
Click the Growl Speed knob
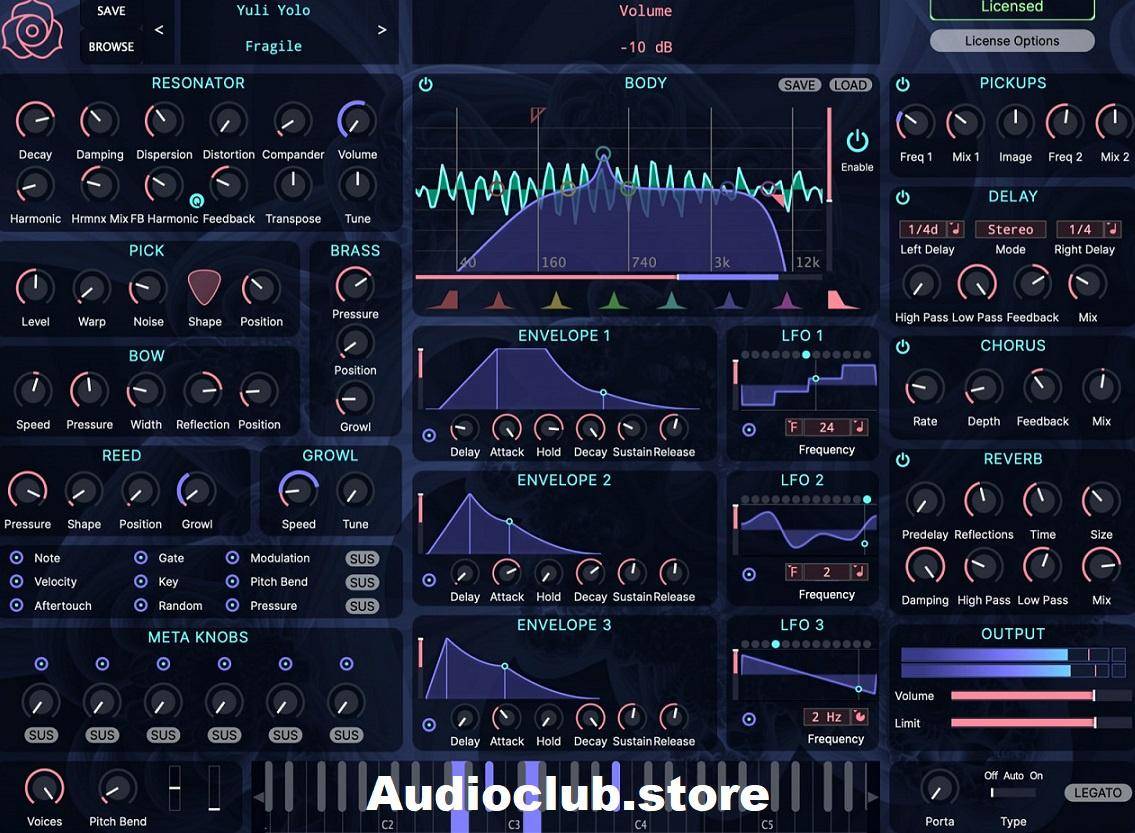click(298, 491)
